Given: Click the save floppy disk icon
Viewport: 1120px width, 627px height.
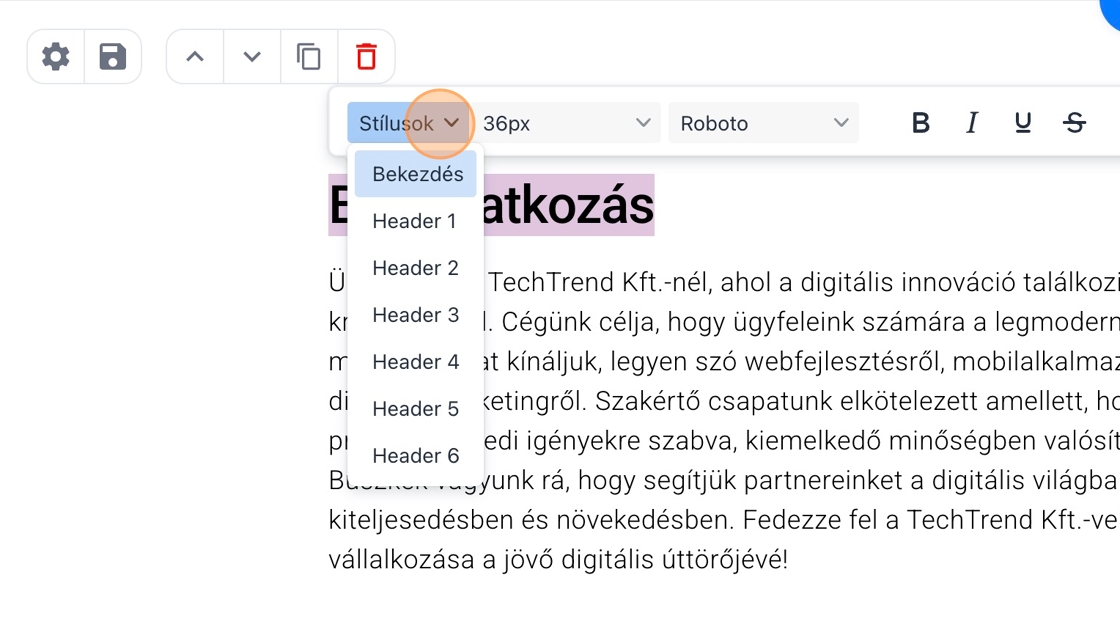Looking at the screenshot, I should click(x=113, y=57).
